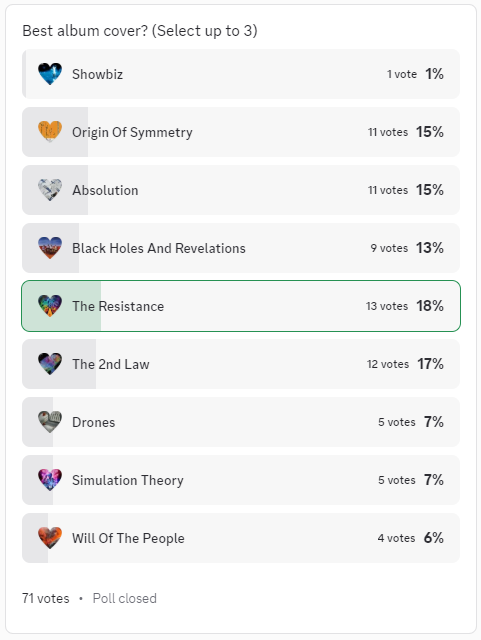Image resolution: width=481 pixels, height=640 pixels.
Task: Click the Drones heart emoji icon
Action: (x=50, y=422)
